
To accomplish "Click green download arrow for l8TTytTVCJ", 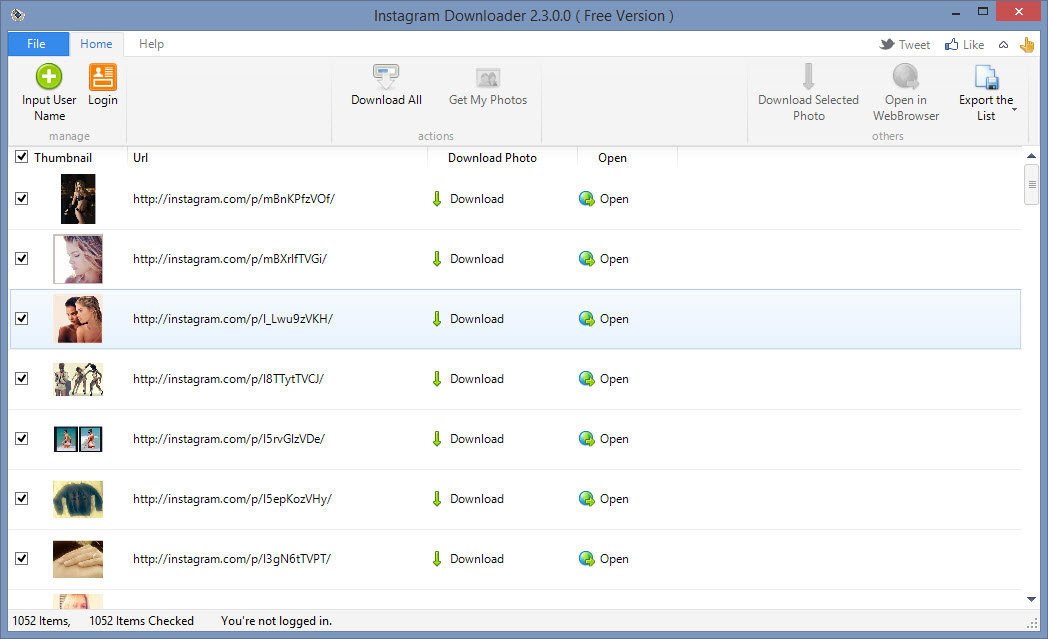I will click(x=437, y=379).
